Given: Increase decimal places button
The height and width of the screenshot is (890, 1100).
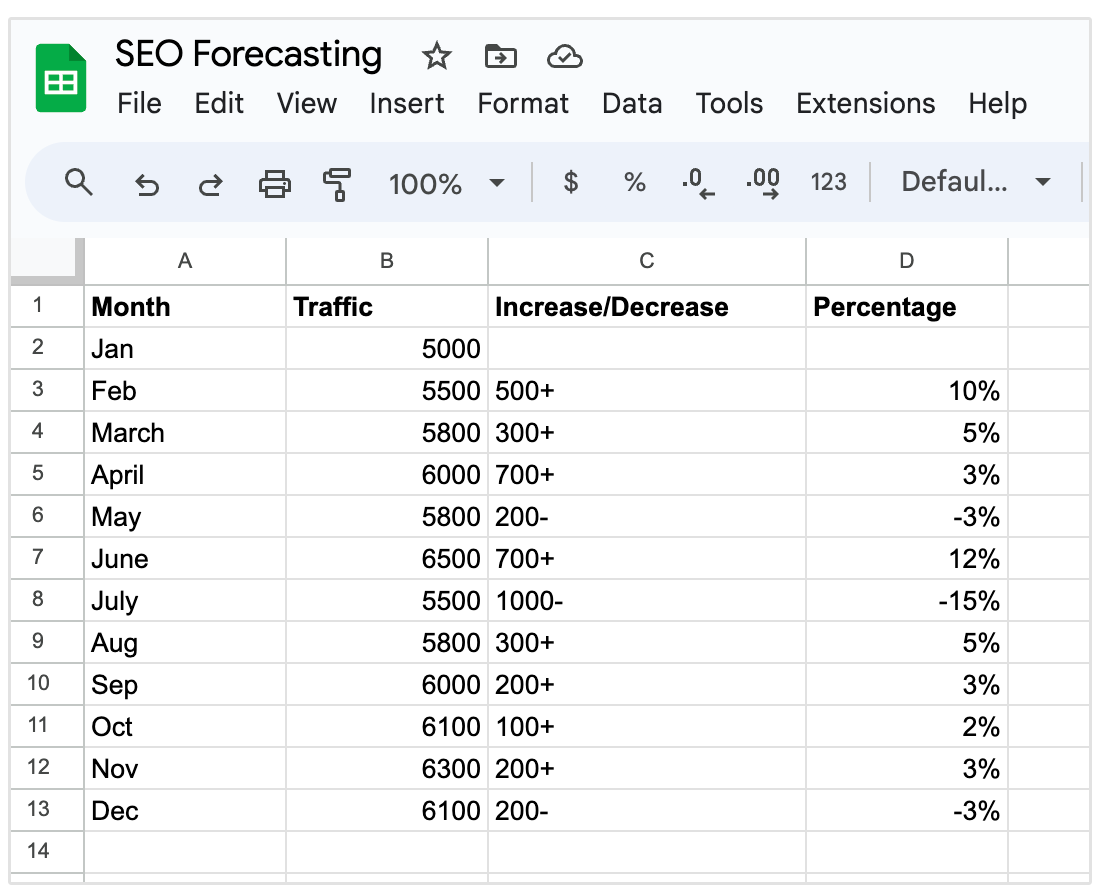Looking at the screenshot, I should tap(763, 183).
